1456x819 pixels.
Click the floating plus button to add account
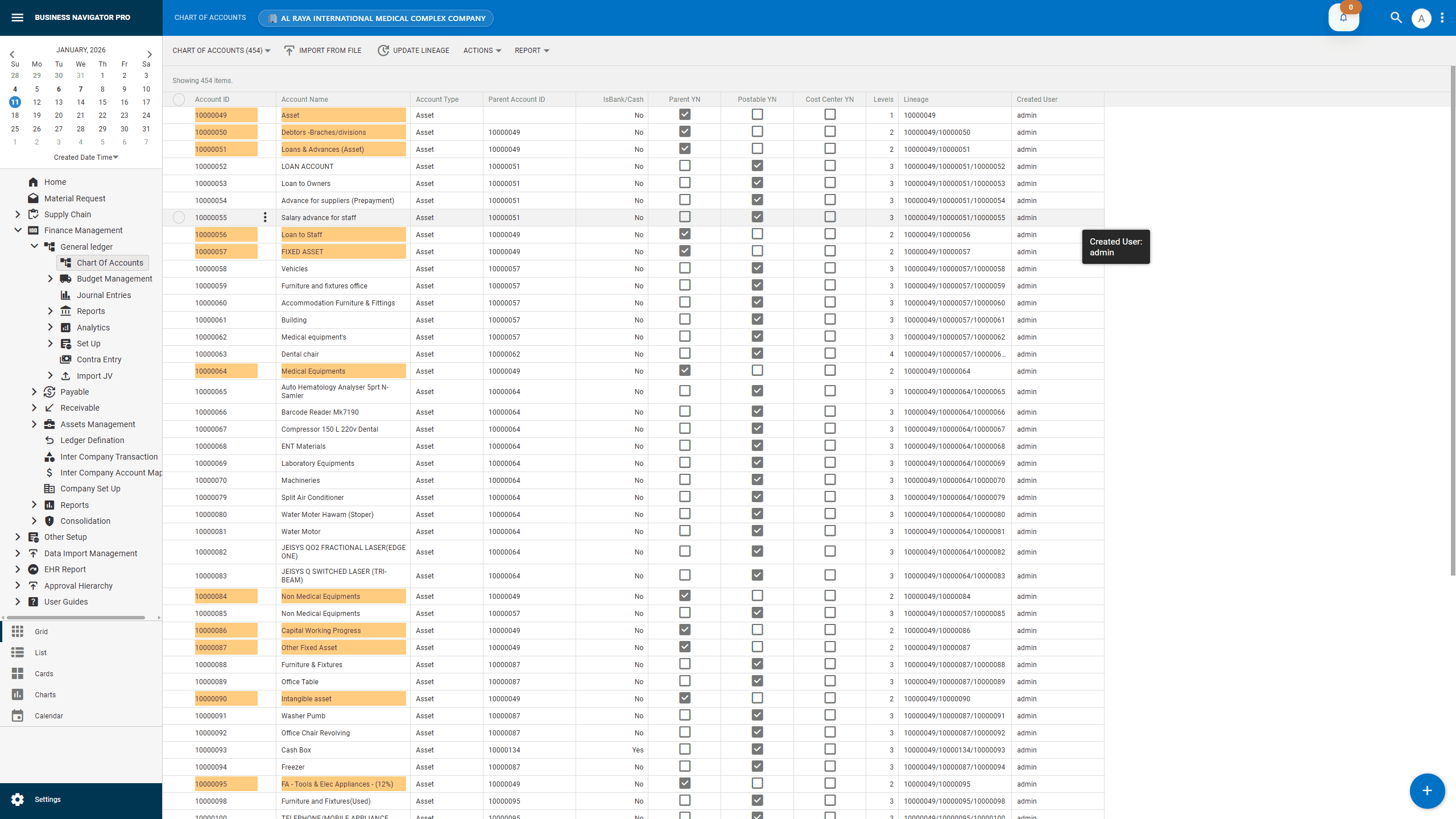[1427, 791]
